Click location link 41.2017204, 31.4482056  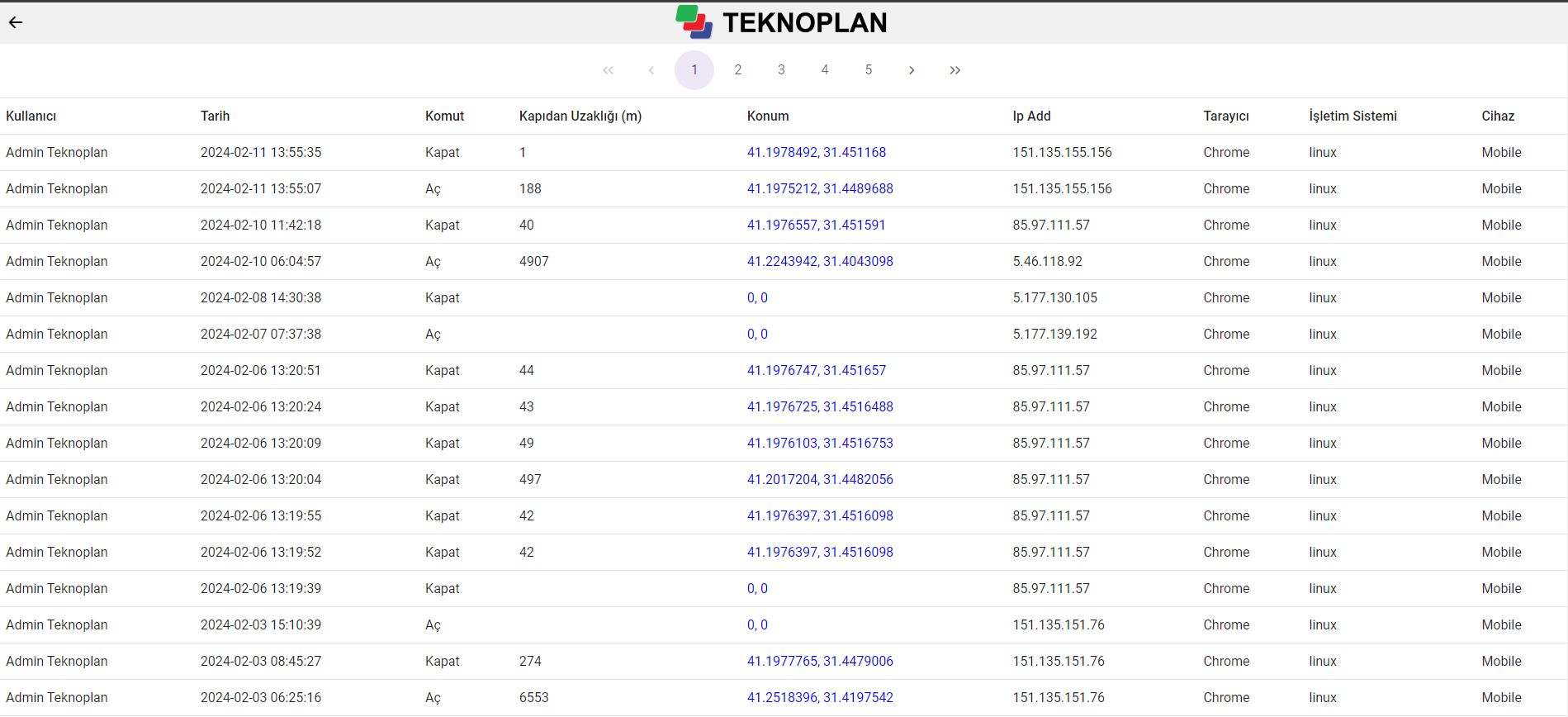pos(820,480)
